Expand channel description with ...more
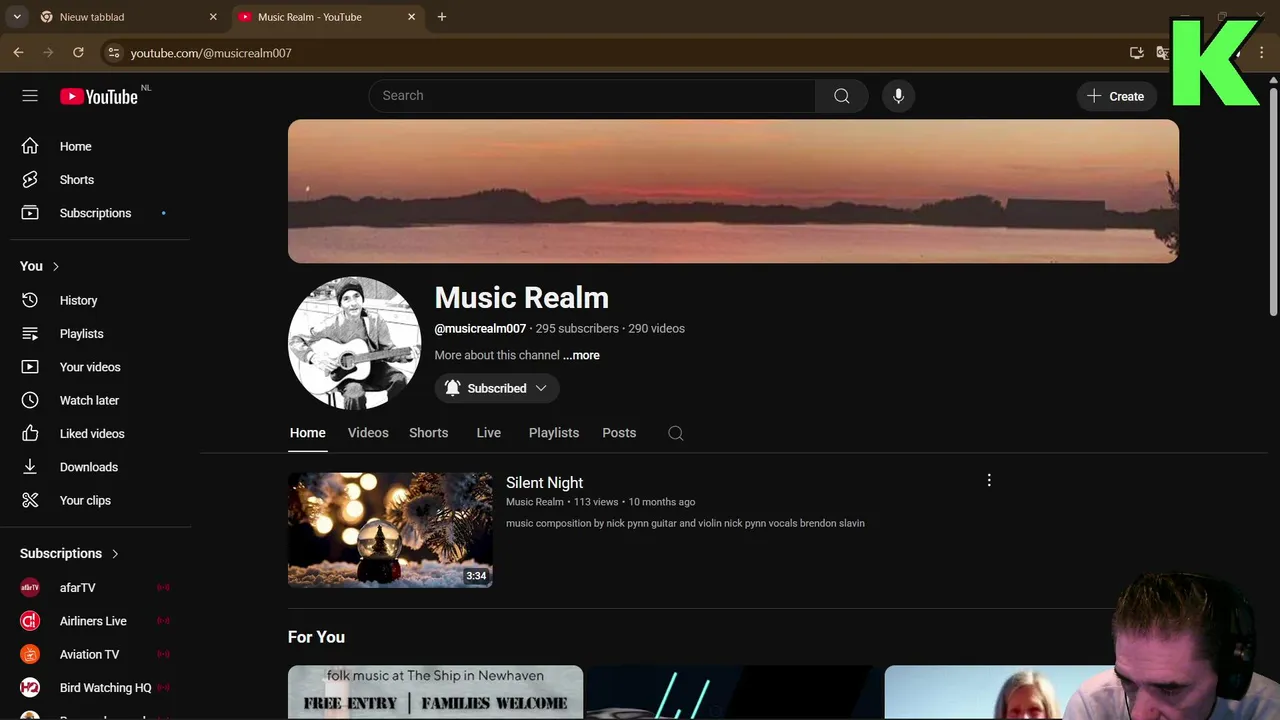Viewport: 1280px width, 720px height. pos(581,355)
